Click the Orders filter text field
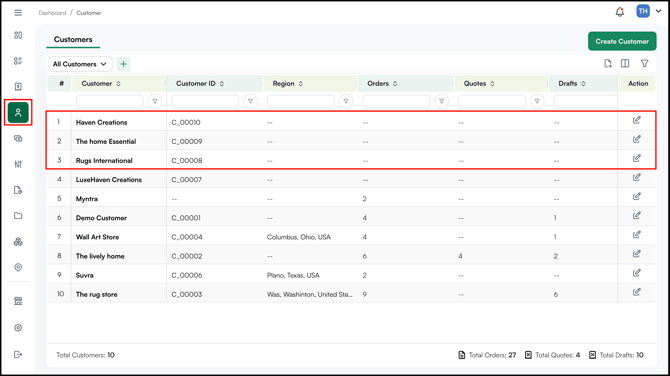The height and width of the screenshot is (376, 670). click(x=396, y=101)
